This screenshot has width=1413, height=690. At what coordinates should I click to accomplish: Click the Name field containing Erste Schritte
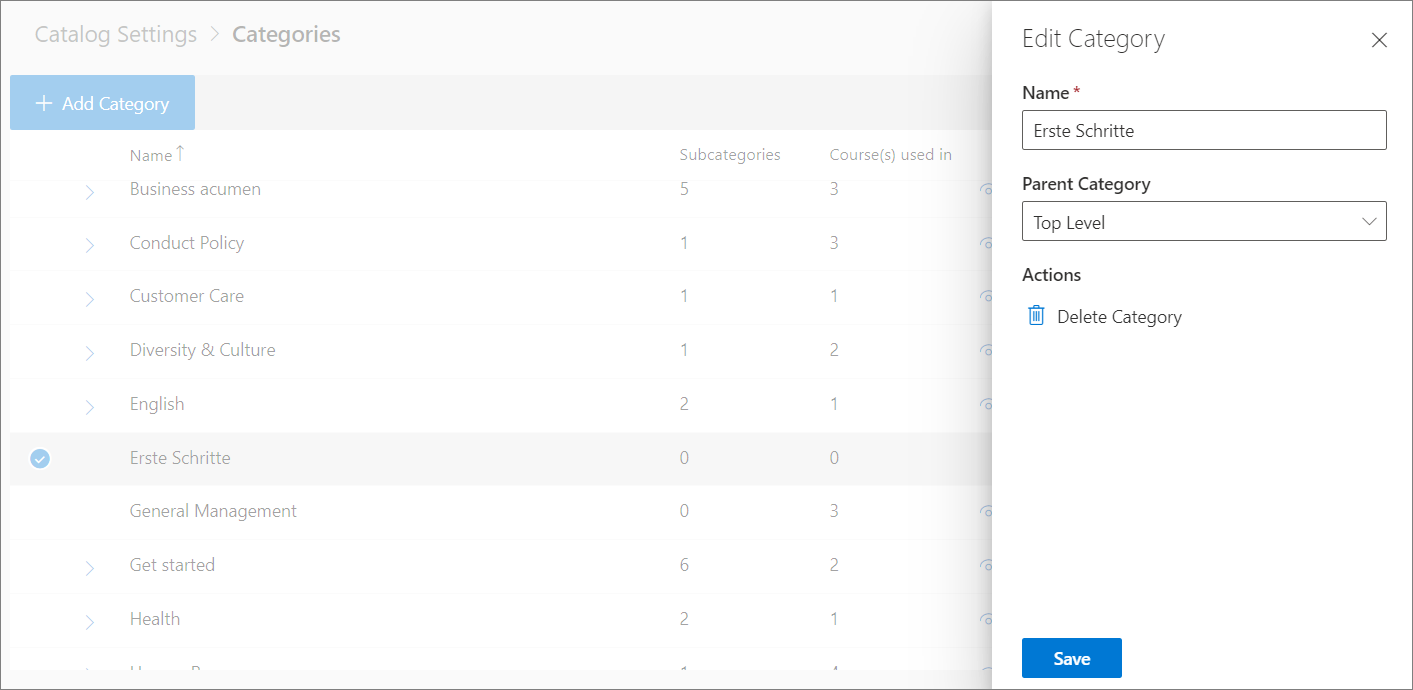tap(1203, 131)
